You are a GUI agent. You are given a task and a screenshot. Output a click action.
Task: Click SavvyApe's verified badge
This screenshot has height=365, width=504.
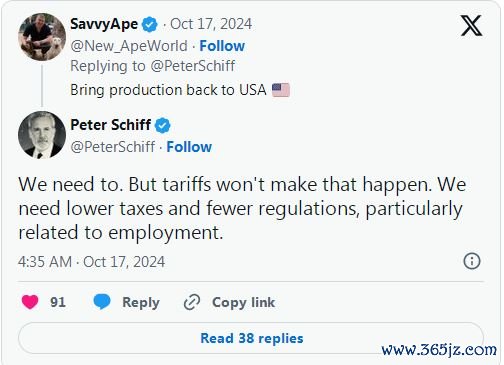click(x=150, y=24)
